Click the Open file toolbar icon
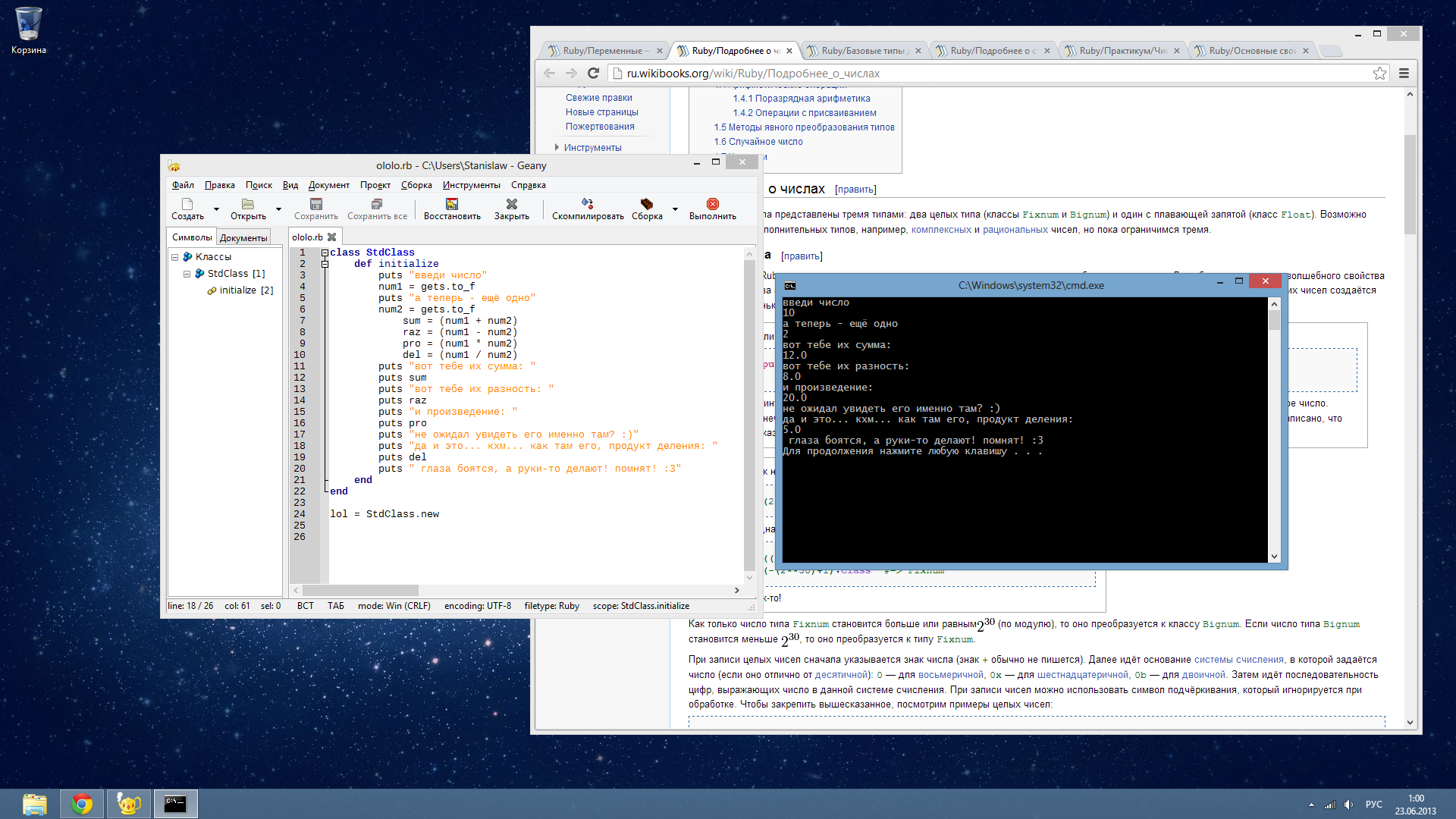This screenshot has width=1456, height=819. (x=248, y=204)
